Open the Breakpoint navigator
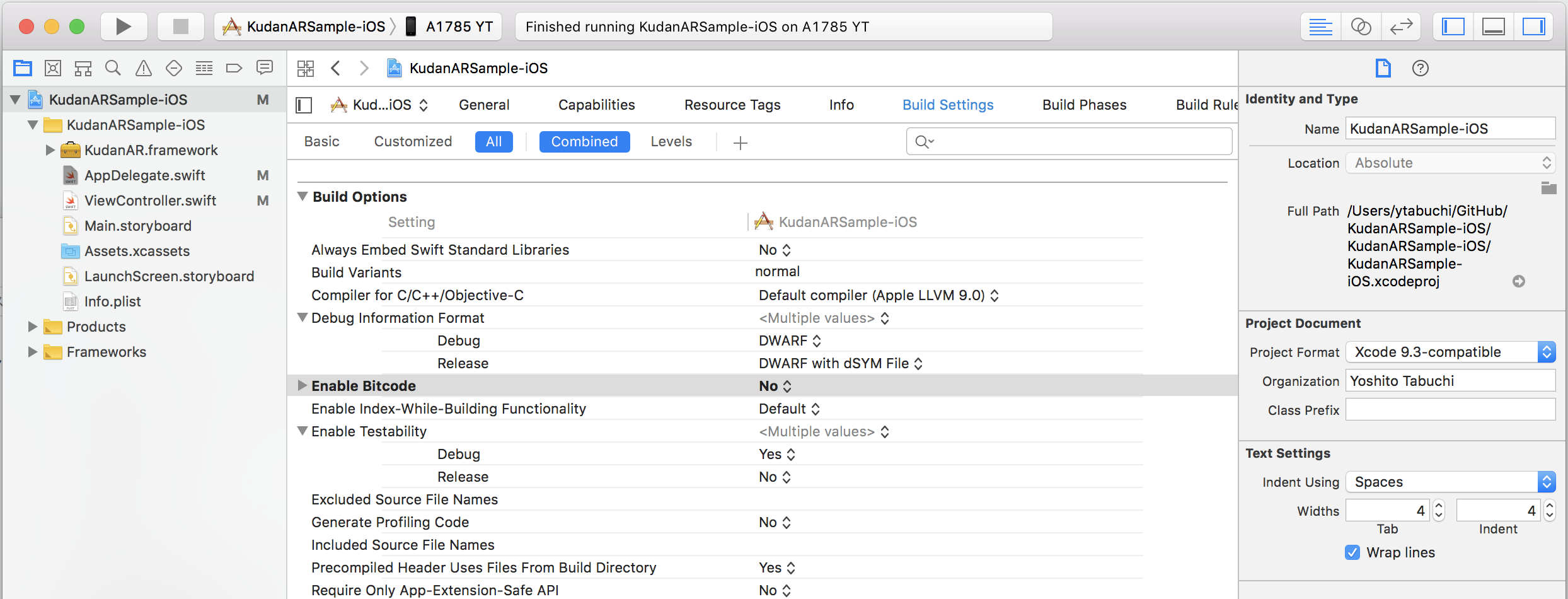Image resolution: width=1568 pixels, height=599 pixels. coord(234,68)
